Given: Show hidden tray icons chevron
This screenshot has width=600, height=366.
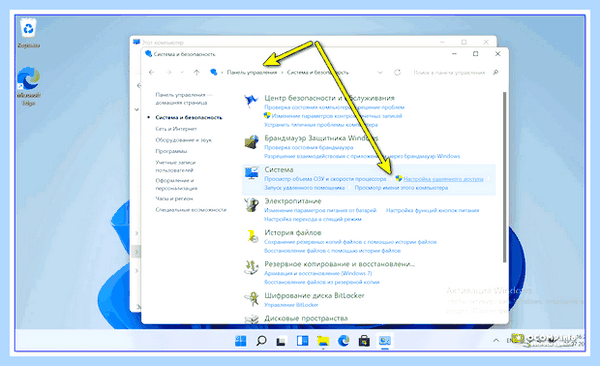Looking at the screenshot, I should point(496,340).
